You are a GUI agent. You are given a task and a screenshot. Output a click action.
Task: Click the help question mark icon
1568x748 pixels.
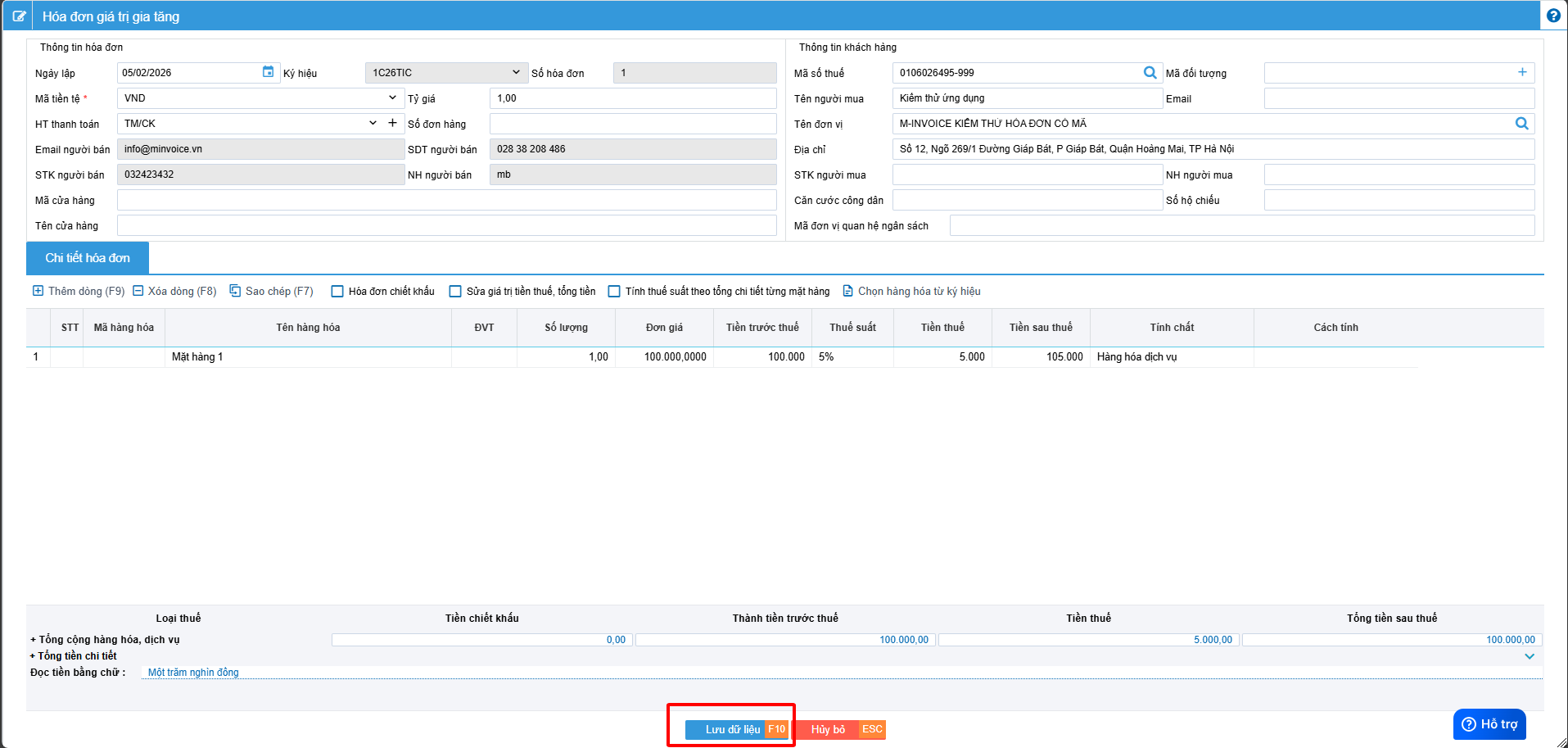click(1552, 16)
